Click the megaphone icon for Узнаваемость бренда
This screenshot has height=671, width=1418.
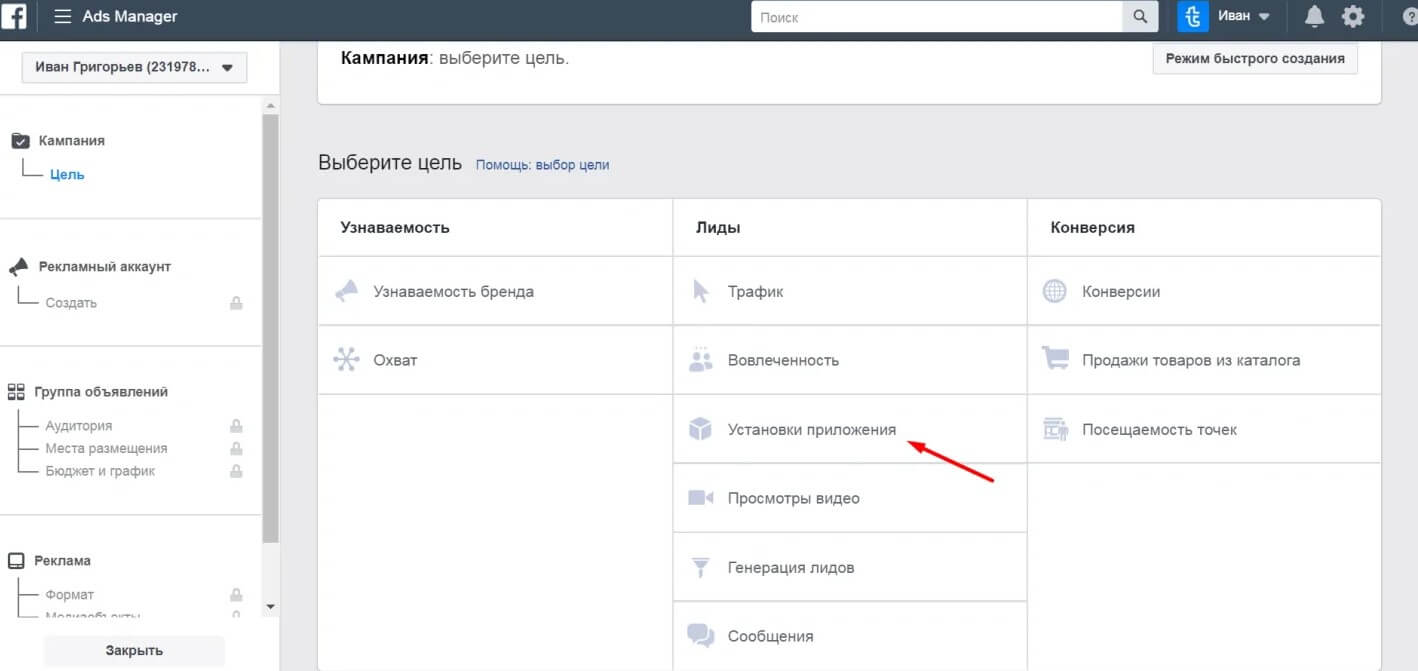click(346, 291)
